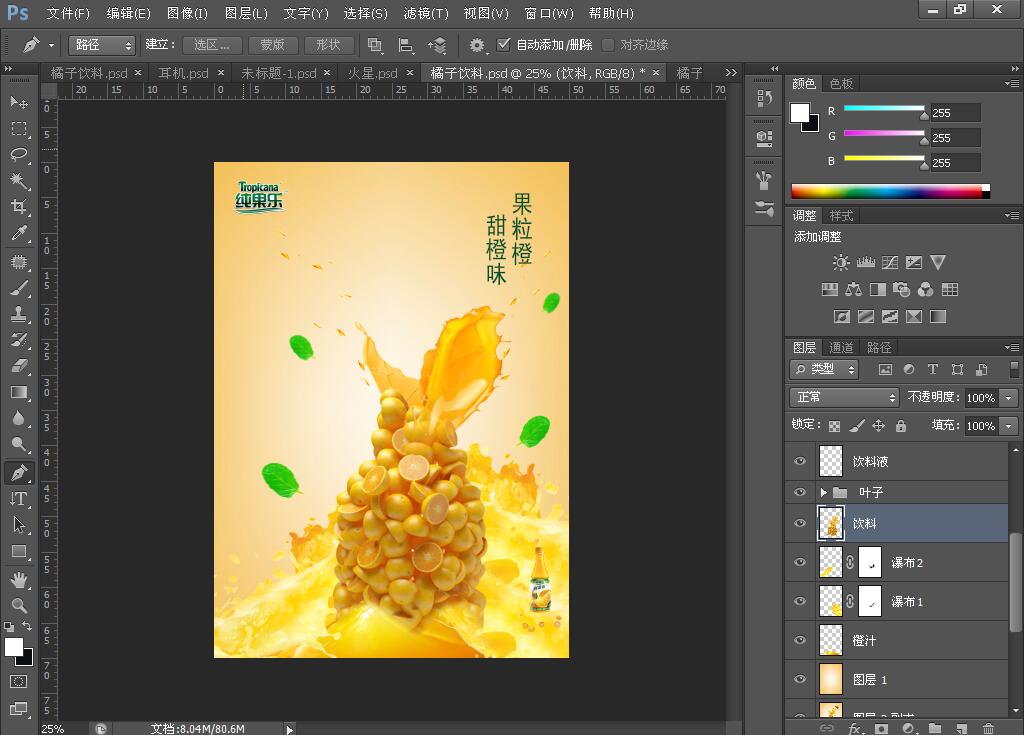Hide the 饮料液 layer
Screen dimensions: 1024x735
pyautogui.click(x=799, y=461)
